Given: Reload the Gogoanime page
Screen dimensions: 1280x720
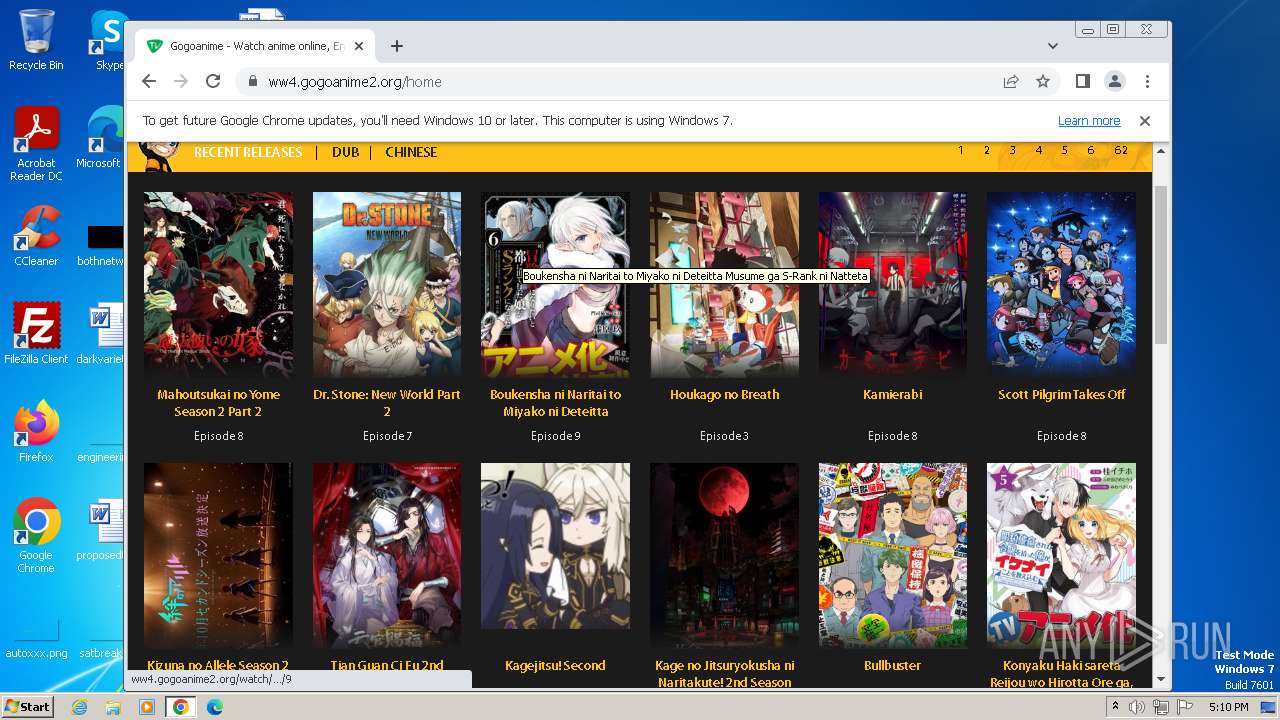Looking at the screenshot, I should [213, 81].
